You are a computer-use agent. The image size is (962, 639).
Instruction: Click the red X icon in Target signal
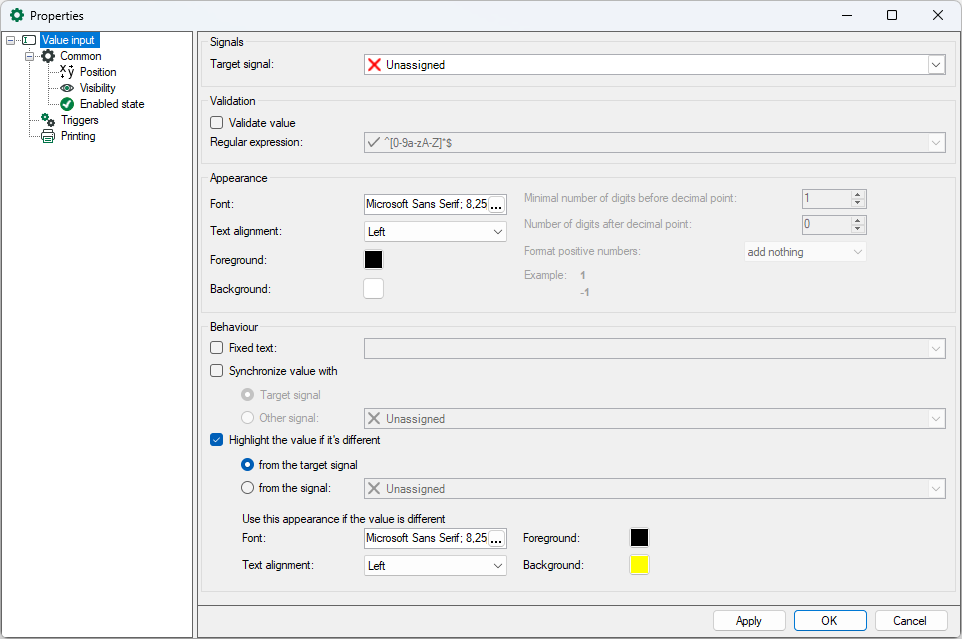coord(374,64)
